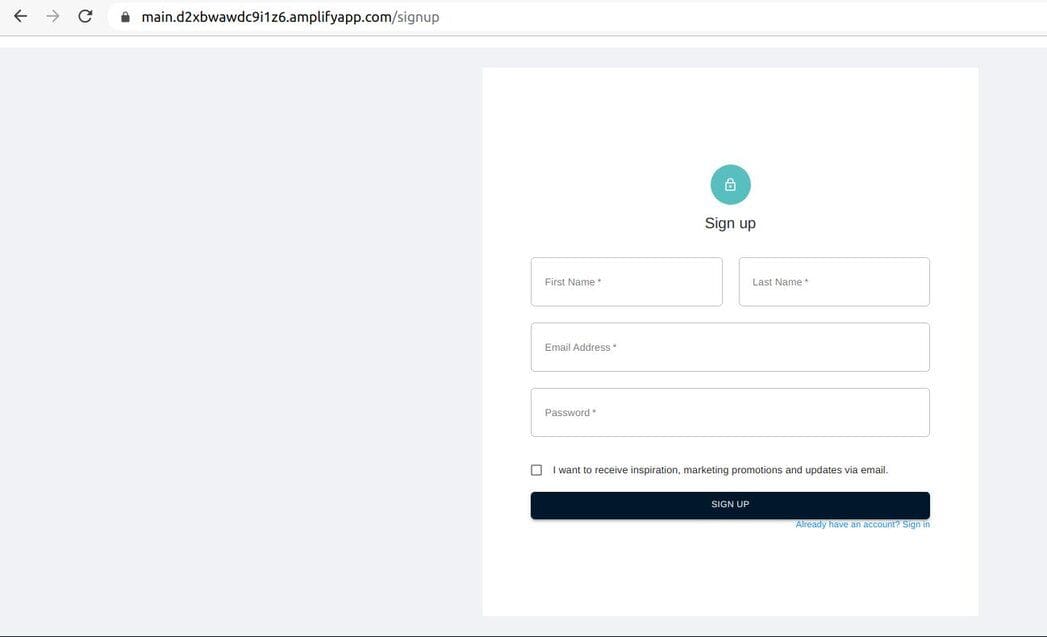
Task: Enable the marketing promotions email checkbox
Action: click(x=537, y=468)
